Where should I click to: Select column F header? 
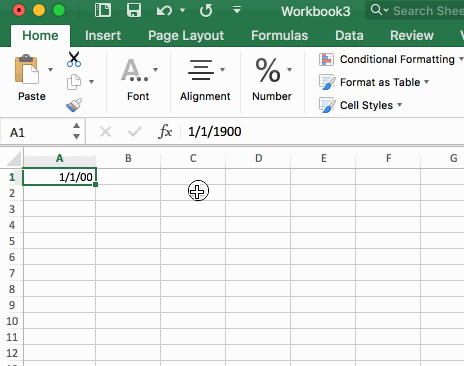click(x=388, y=158)
